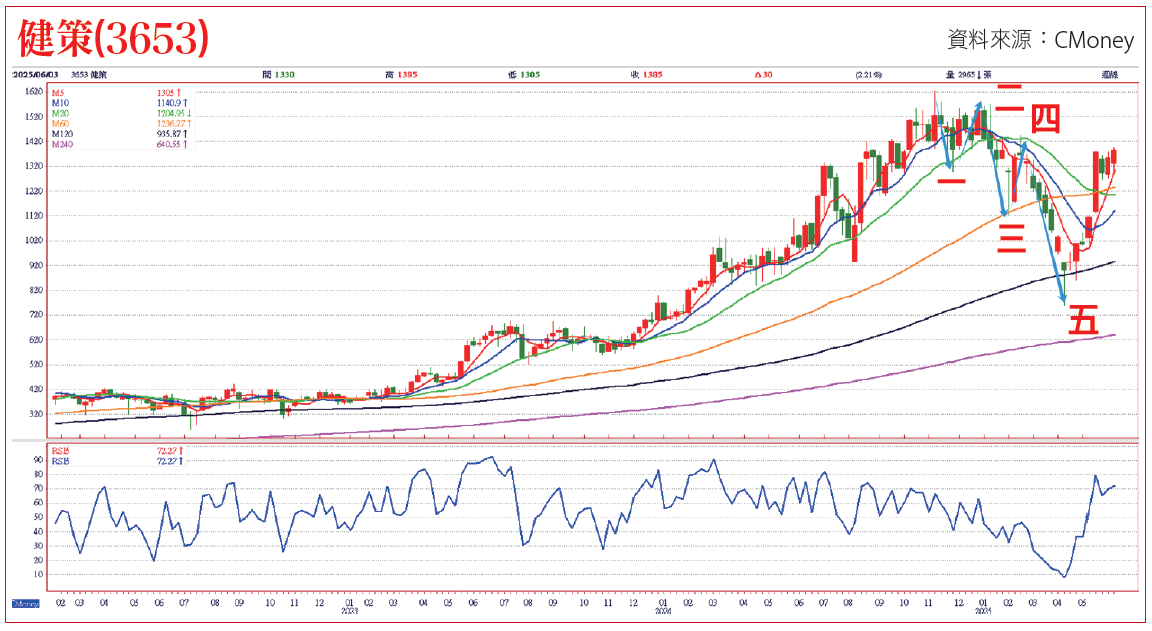Click the red wave label 四
The height and width of the screenshot is (631, 1152).
1045,120
